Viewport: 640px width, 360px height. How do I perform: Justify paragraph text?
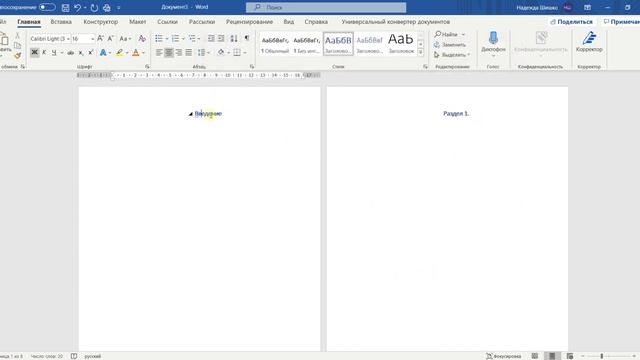[189, 53]
